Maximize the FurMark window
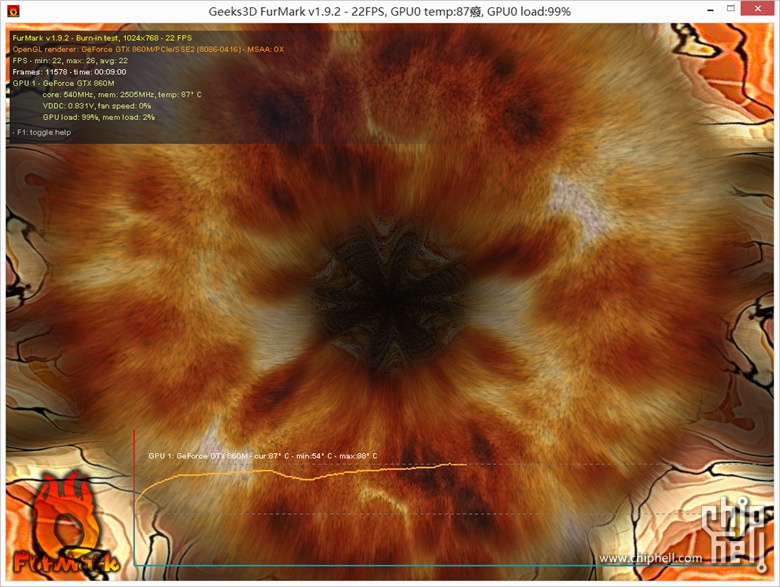 point(731,8)
